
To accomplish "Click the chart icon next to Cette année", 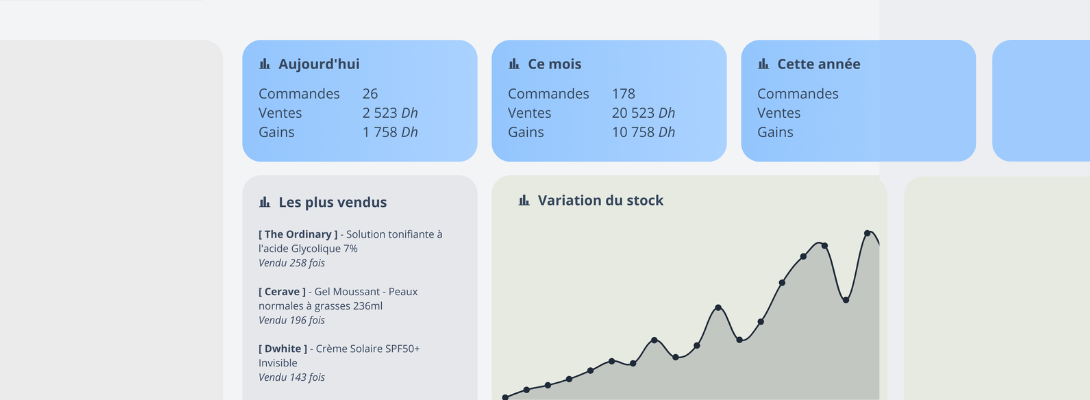I will pos(763,64).
